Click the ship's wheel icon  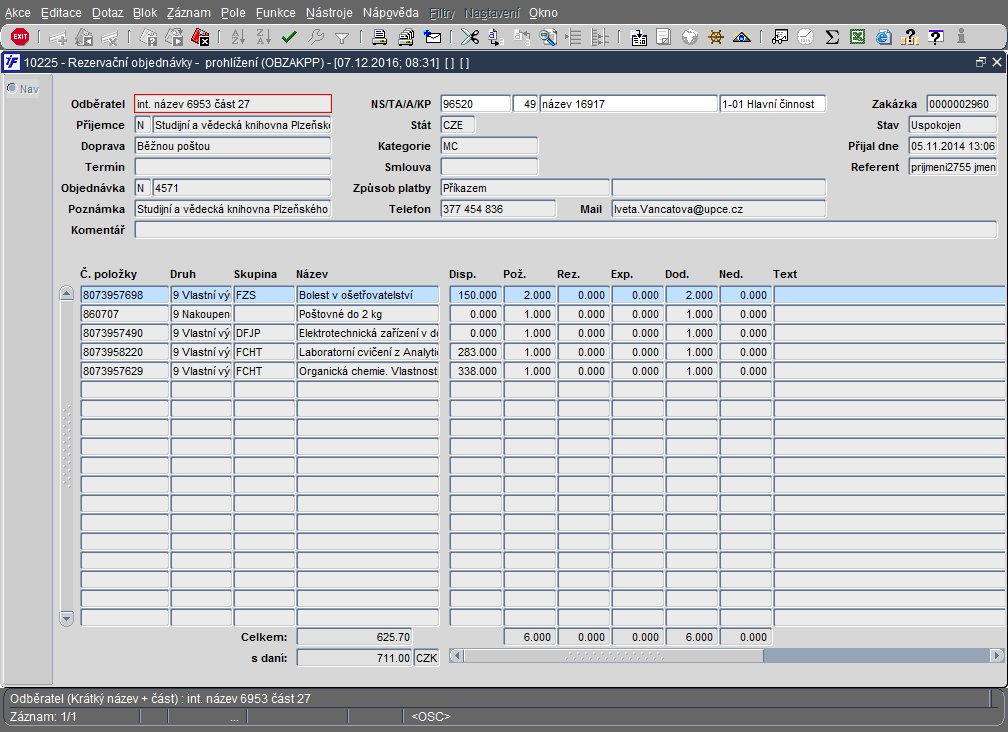click(x=716, y=37)
